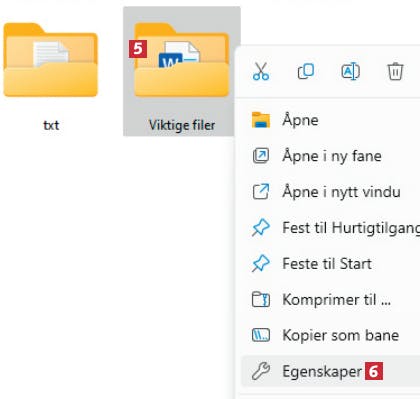Viewport: 420px width, 399px height.
Task: Click the txt folder name label
Action: pos(51,125)
